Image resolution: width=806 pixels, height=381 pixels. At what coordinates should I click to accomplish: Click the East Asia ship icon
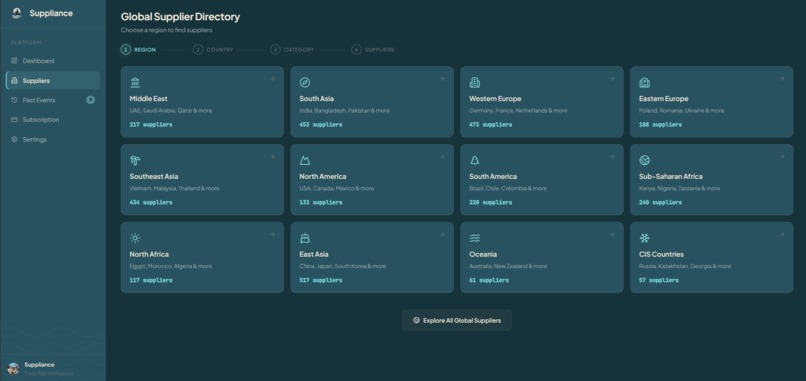coord(305,238)
